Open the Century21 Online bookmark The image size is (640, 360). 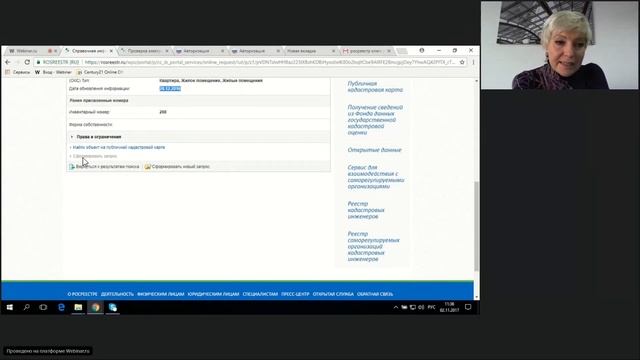[100, 72]
